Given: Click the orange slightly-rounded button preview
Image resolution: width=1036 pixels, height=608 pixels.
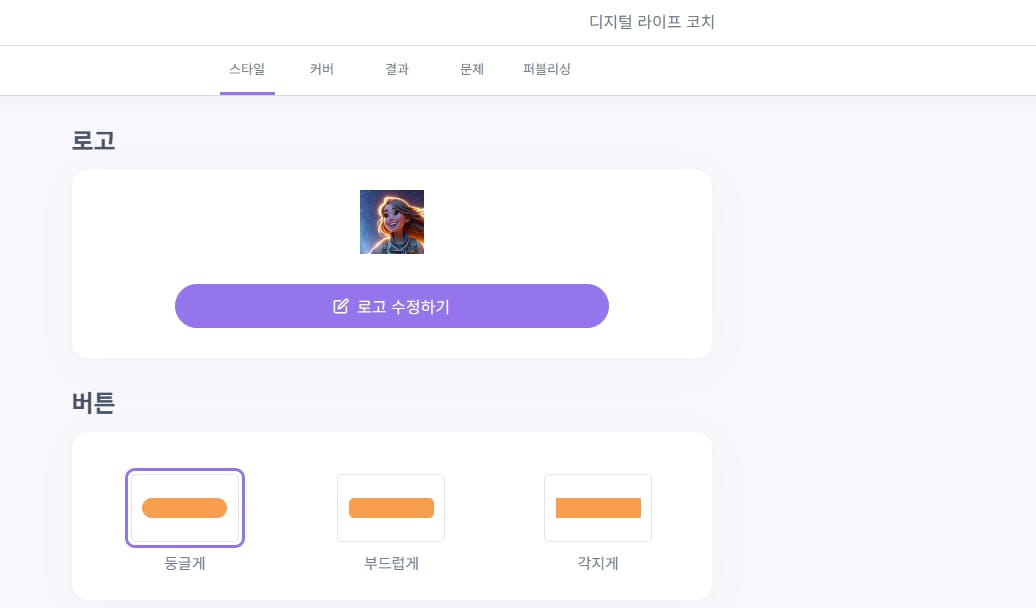Looking at the screenshot, I should tap(391, 508).
